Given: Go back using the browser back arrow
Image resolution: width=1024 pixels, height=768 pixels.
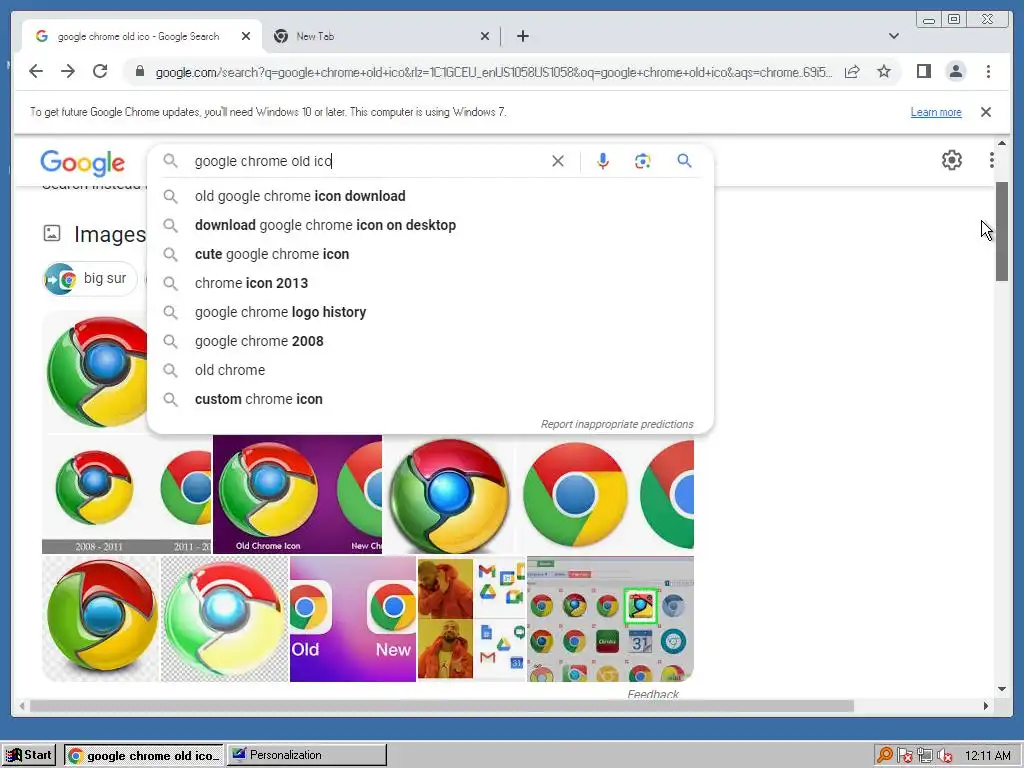Looking at the screenshot, I should [x=36, y=71].
